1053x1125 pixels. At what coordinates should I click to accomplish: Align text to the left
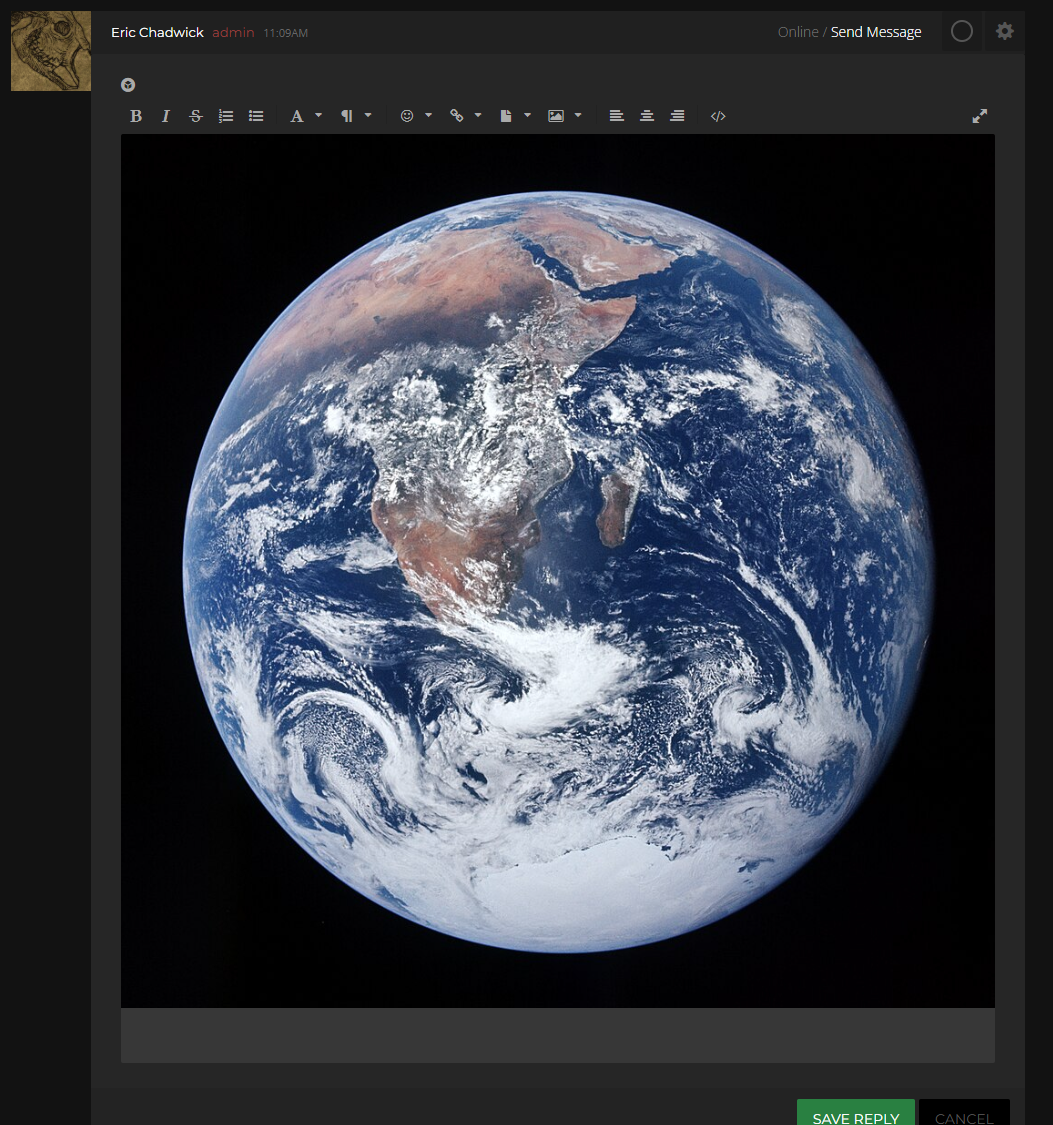coord(616,116)
